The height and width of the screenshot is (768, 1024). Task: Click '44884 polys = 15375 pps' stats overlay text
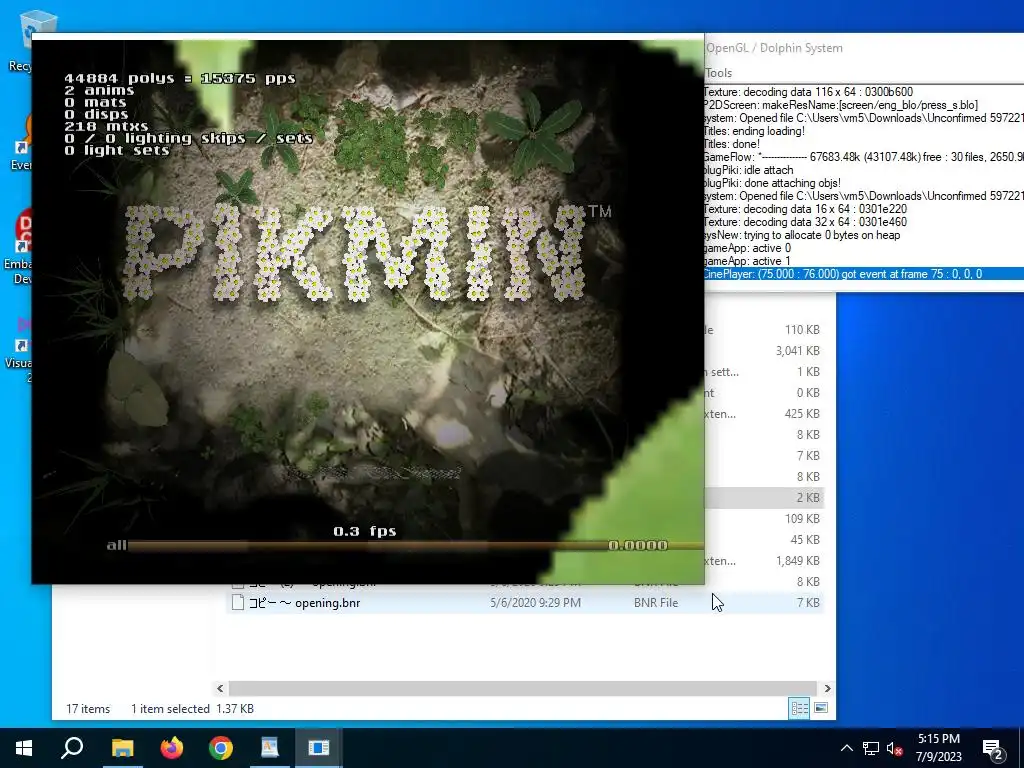tap(180, 78)
